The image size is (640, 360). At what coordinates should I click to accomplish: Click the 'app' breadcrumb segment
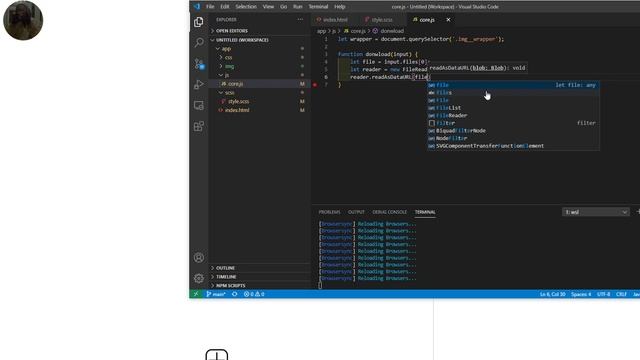click(x=322, y=31)
